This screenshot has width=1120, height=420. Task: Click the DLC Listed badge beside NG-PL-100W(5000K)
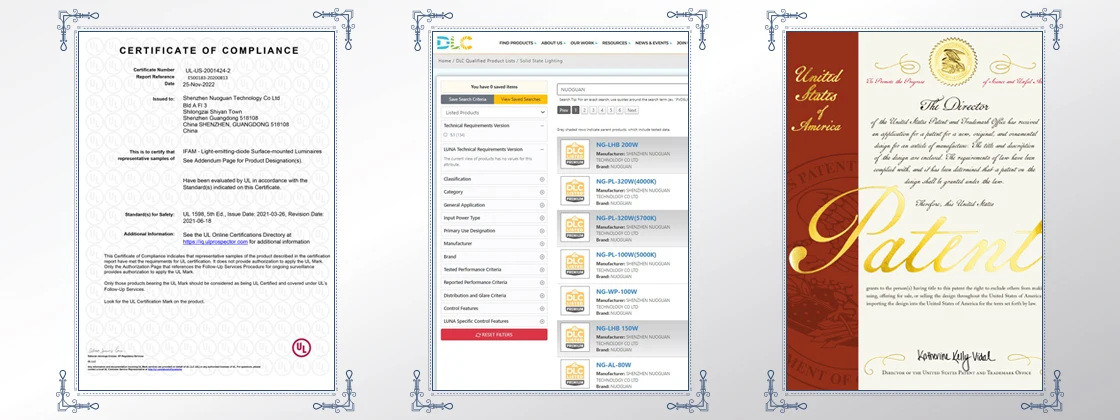pyautogui.click(x=575, y=264)
